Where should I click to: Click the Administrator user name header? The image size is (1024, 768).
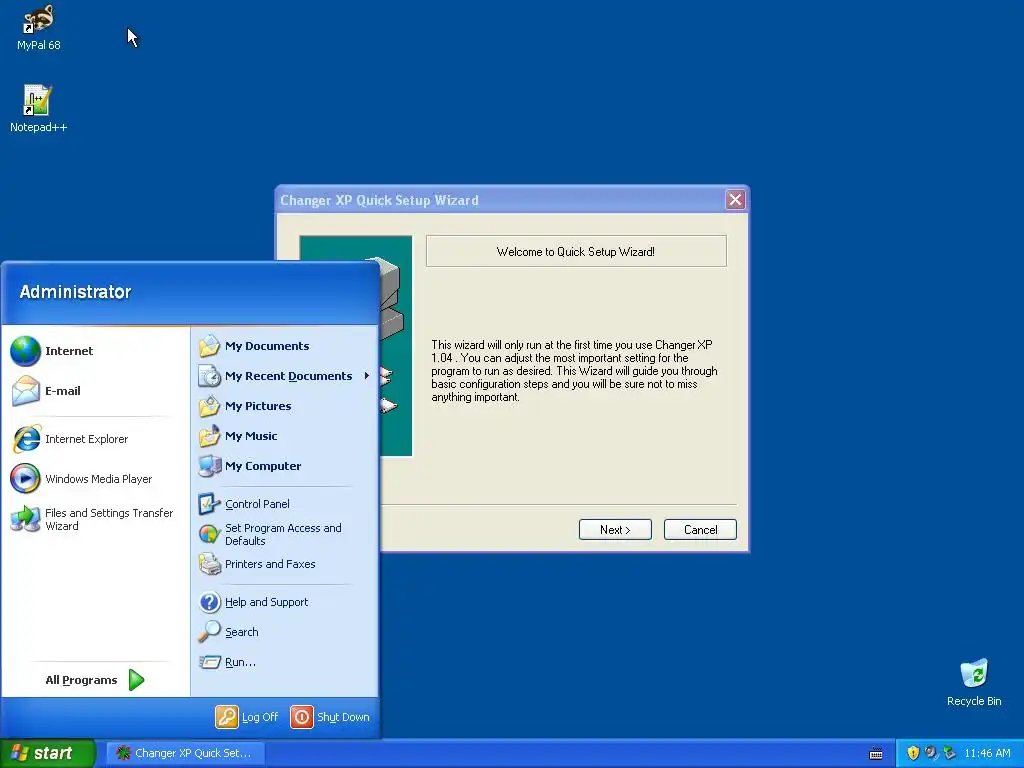pos(75,292)
